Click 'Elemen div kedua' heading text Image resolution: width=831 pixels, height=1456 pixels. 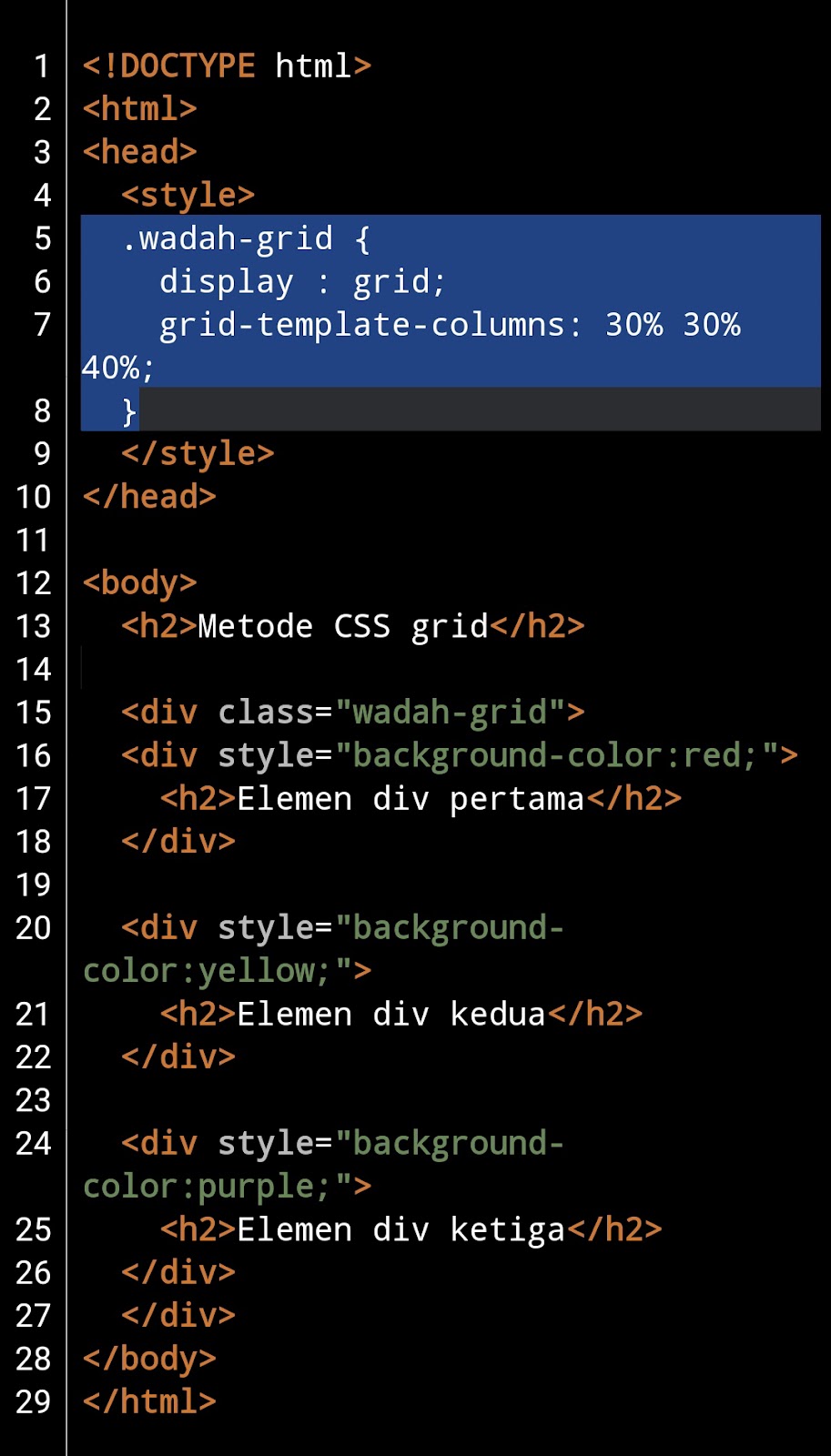coord(391,1015)
